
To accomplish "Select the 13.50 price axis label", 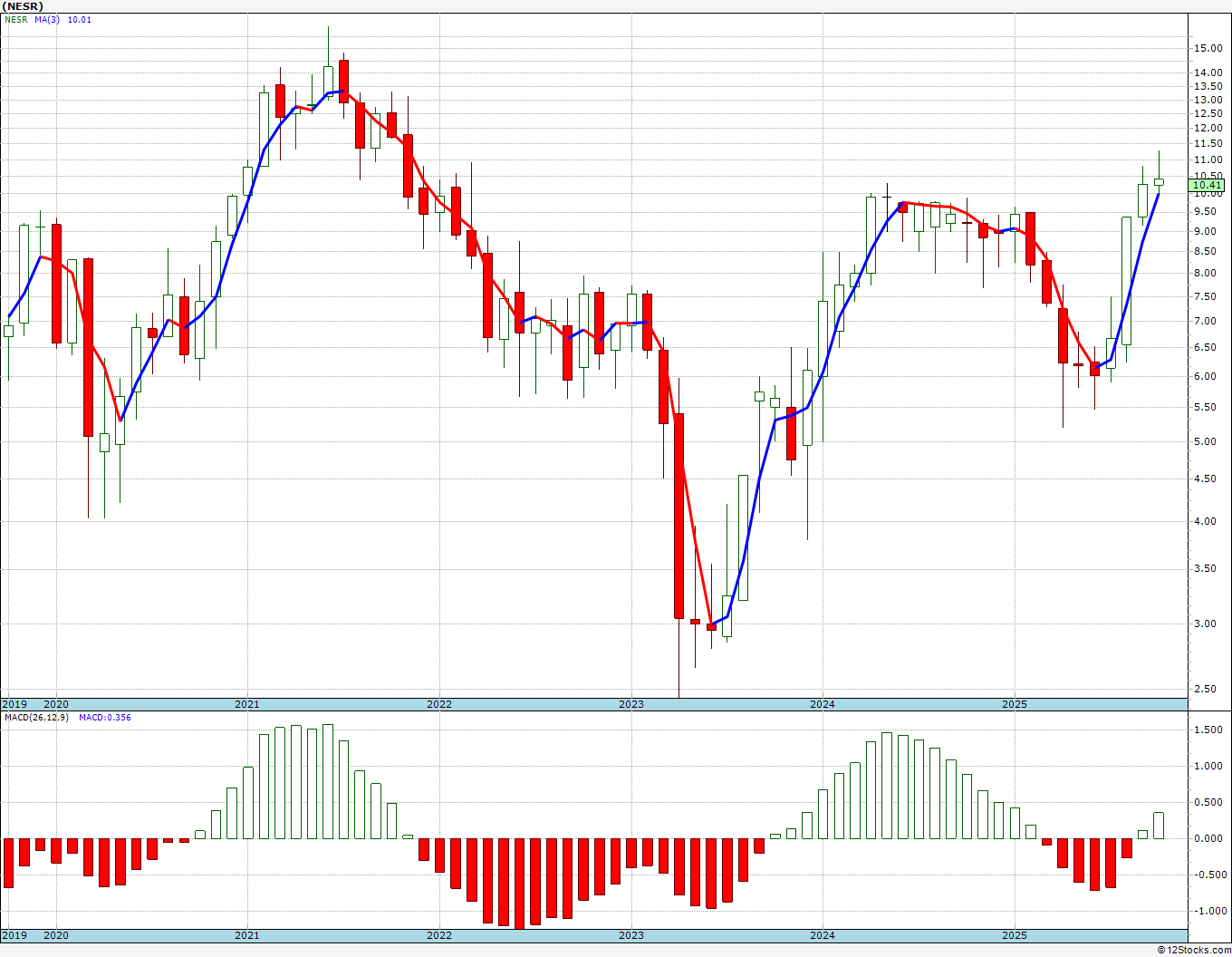I will coord(1207,87).
